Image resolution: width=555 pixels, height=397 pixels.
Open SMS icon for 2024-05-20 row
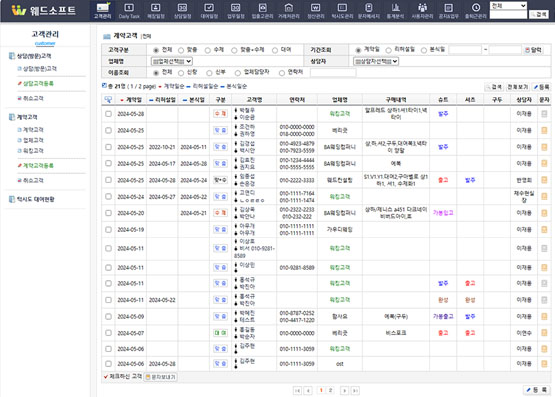[x=544, y=213]
